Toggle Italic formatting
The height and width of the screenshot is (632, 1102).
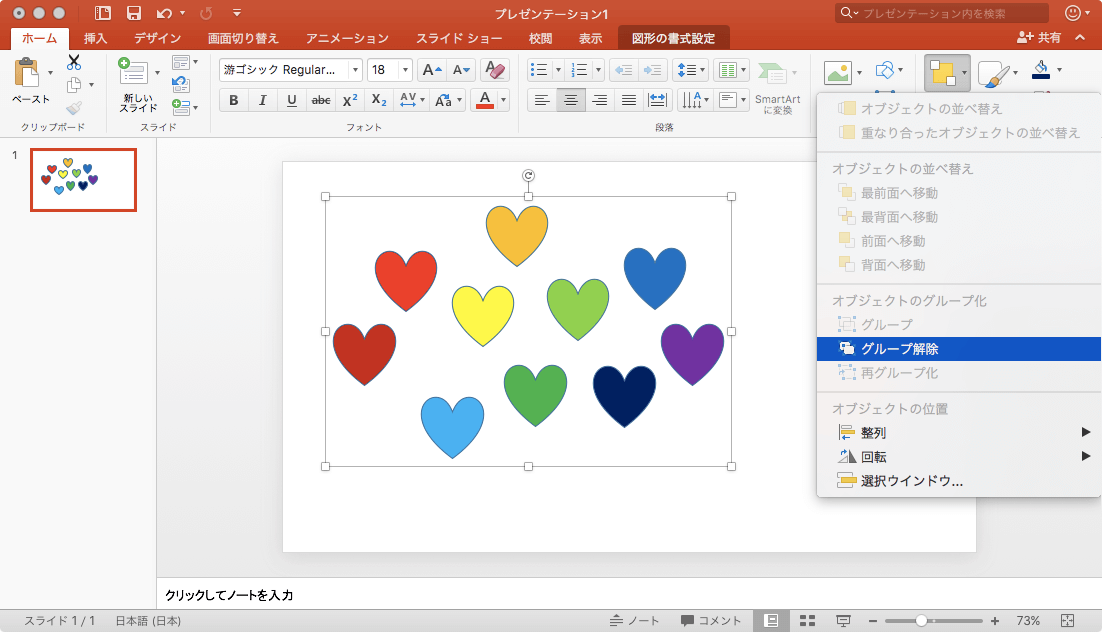pyautogui.click(x=262, y=100)
